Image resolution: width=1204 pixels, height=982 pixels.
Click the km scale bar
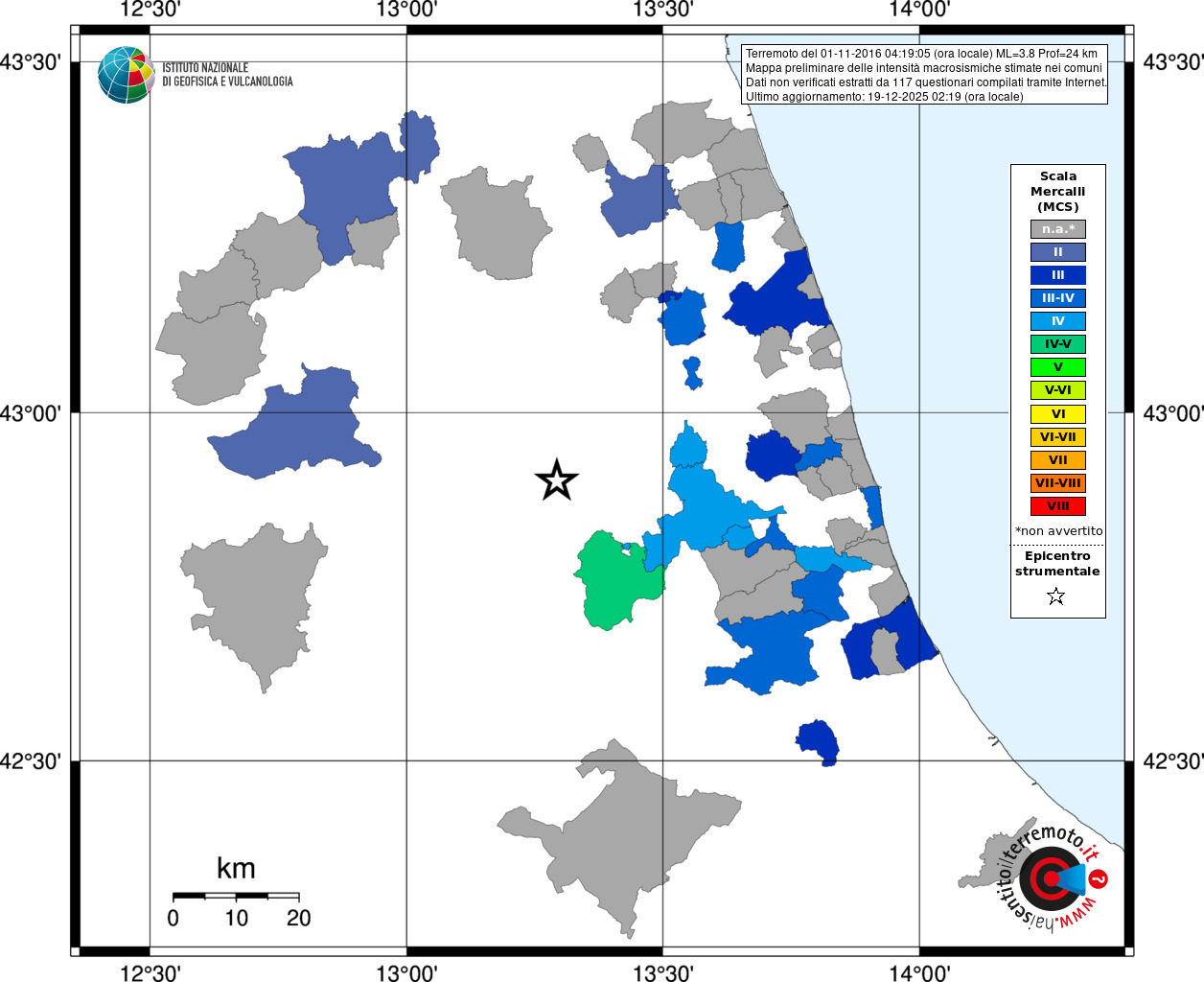(x=236, y=896)
